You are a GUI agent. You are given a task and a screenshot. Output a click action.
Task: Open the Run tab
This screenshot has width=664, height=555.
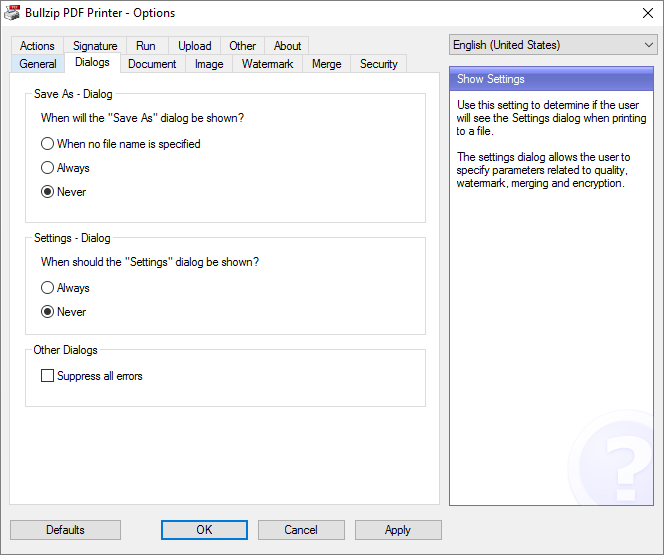(x=146, y=46)
